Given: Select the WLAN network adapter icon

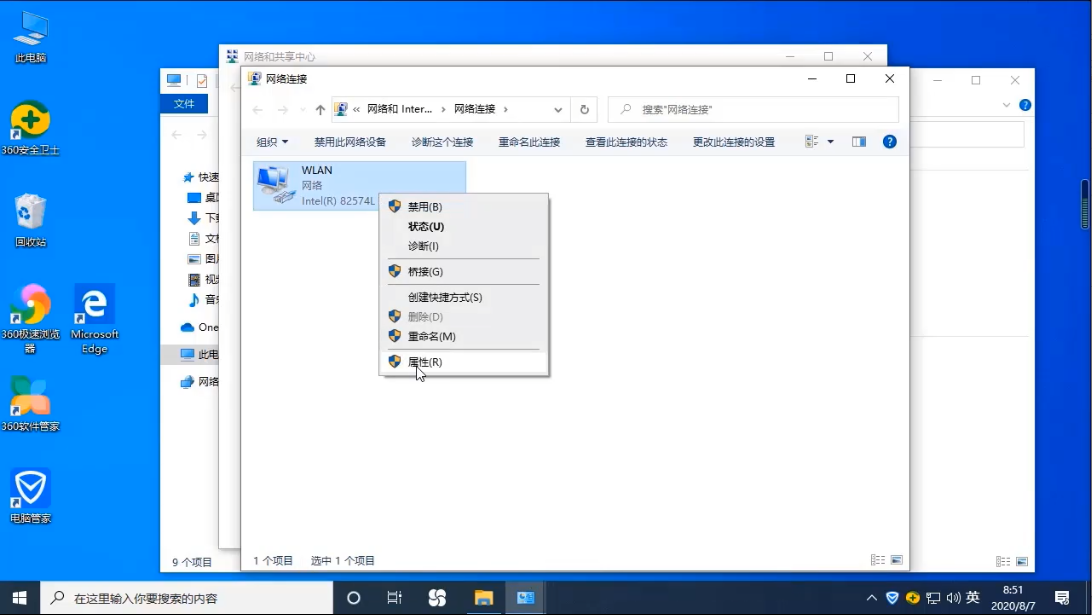Looking at the screenshot, I should (273, 185).
